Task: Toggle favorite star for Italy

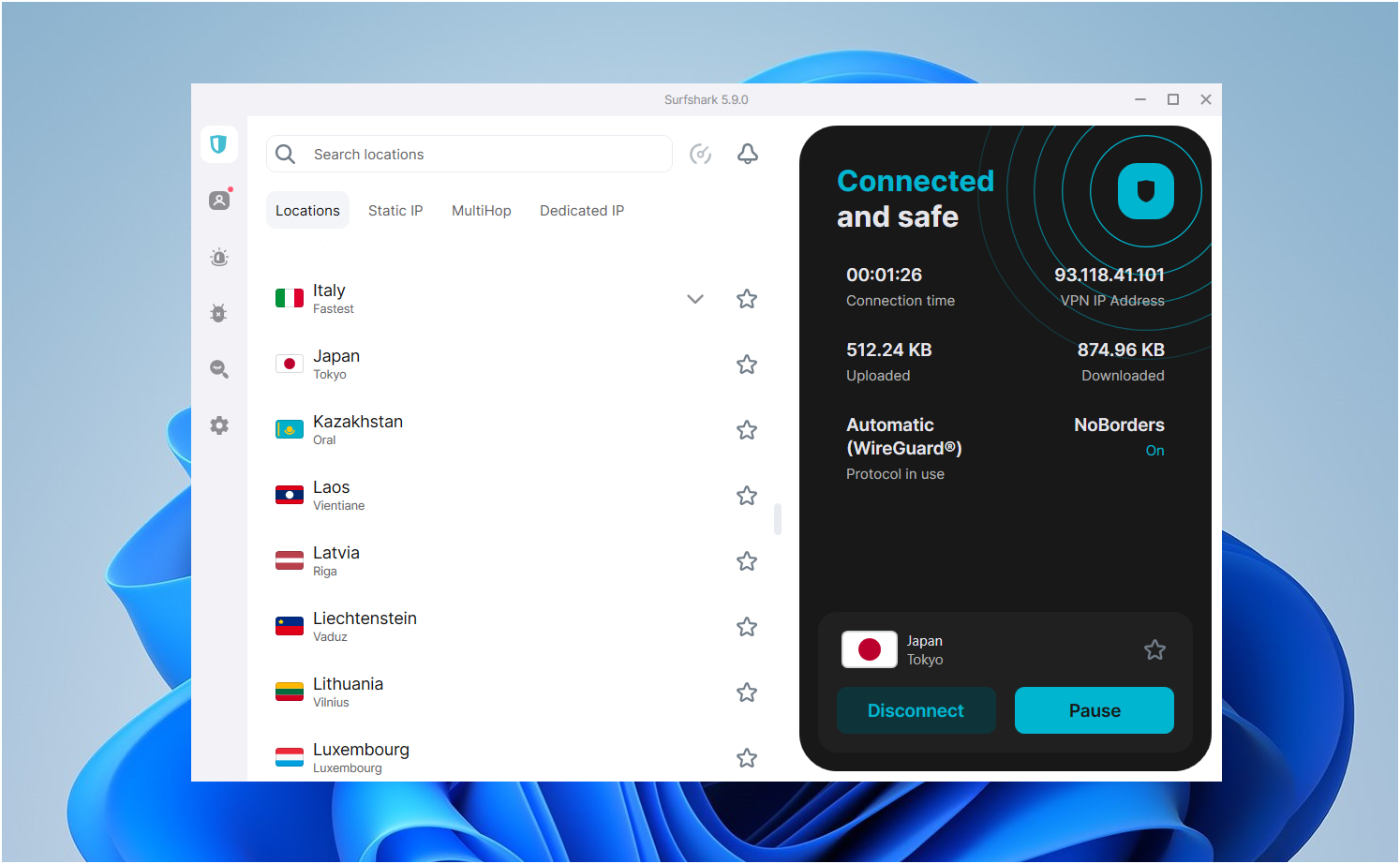Action: pos(747,299)
